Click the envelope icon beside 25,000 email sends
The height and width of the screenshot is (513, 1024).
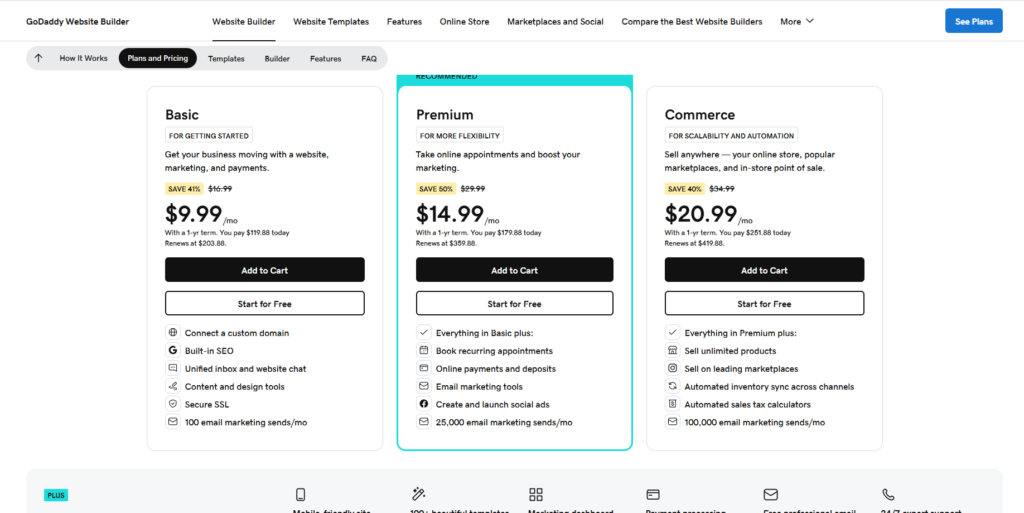[424, 423]
